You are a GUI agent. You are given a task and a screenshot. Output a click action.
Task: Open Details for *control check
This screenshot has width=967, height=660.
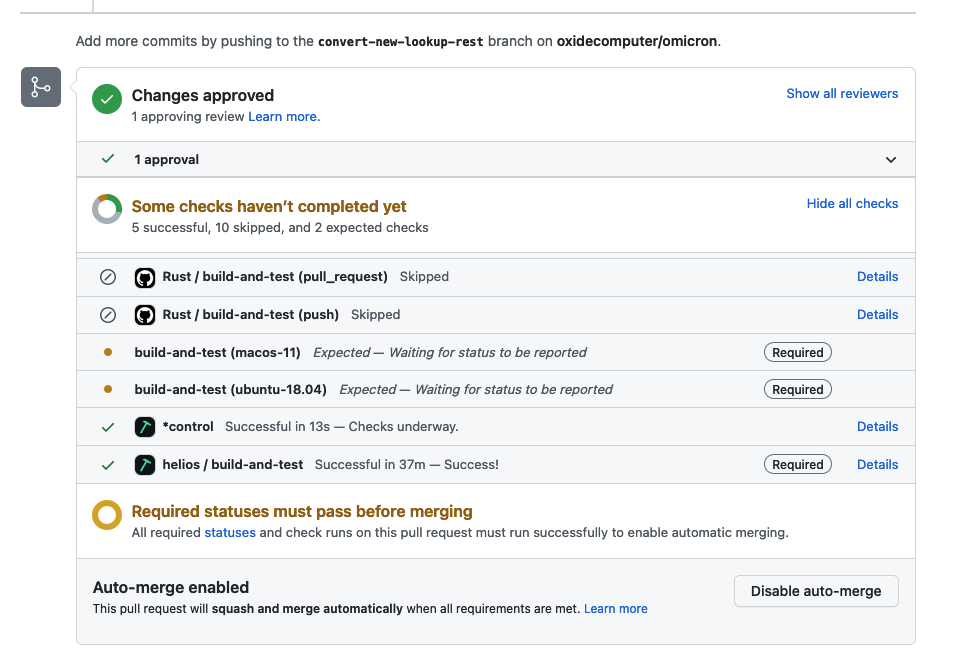point(877,427)
